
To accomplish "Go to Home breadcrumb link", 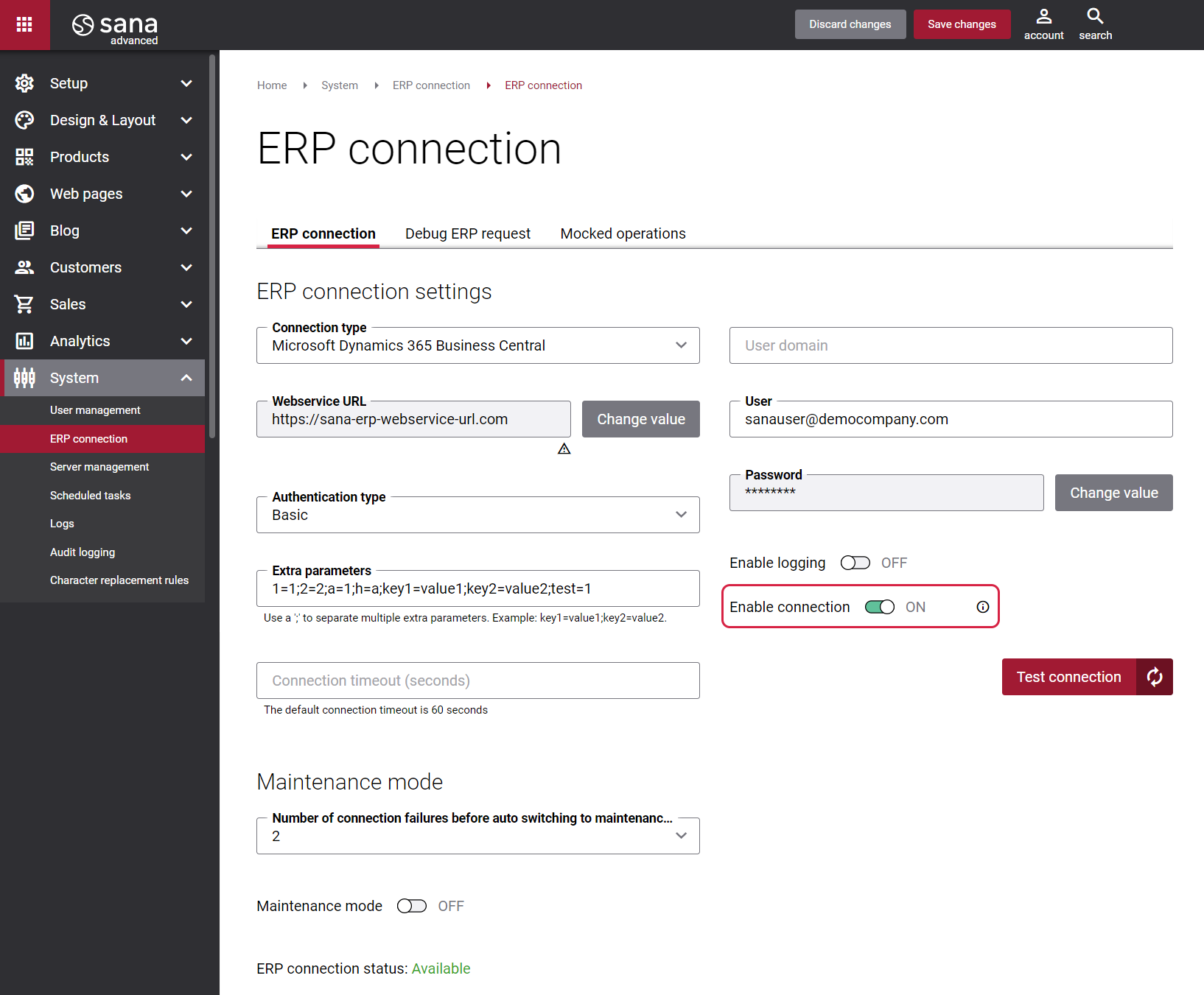I will click(272, 85).
